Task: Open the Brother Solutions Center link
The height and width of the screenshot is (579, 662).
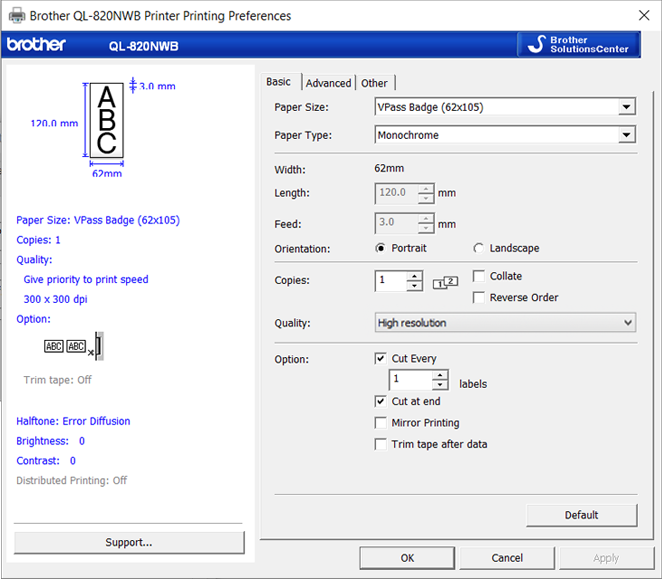Action: (x=579, y=44)
